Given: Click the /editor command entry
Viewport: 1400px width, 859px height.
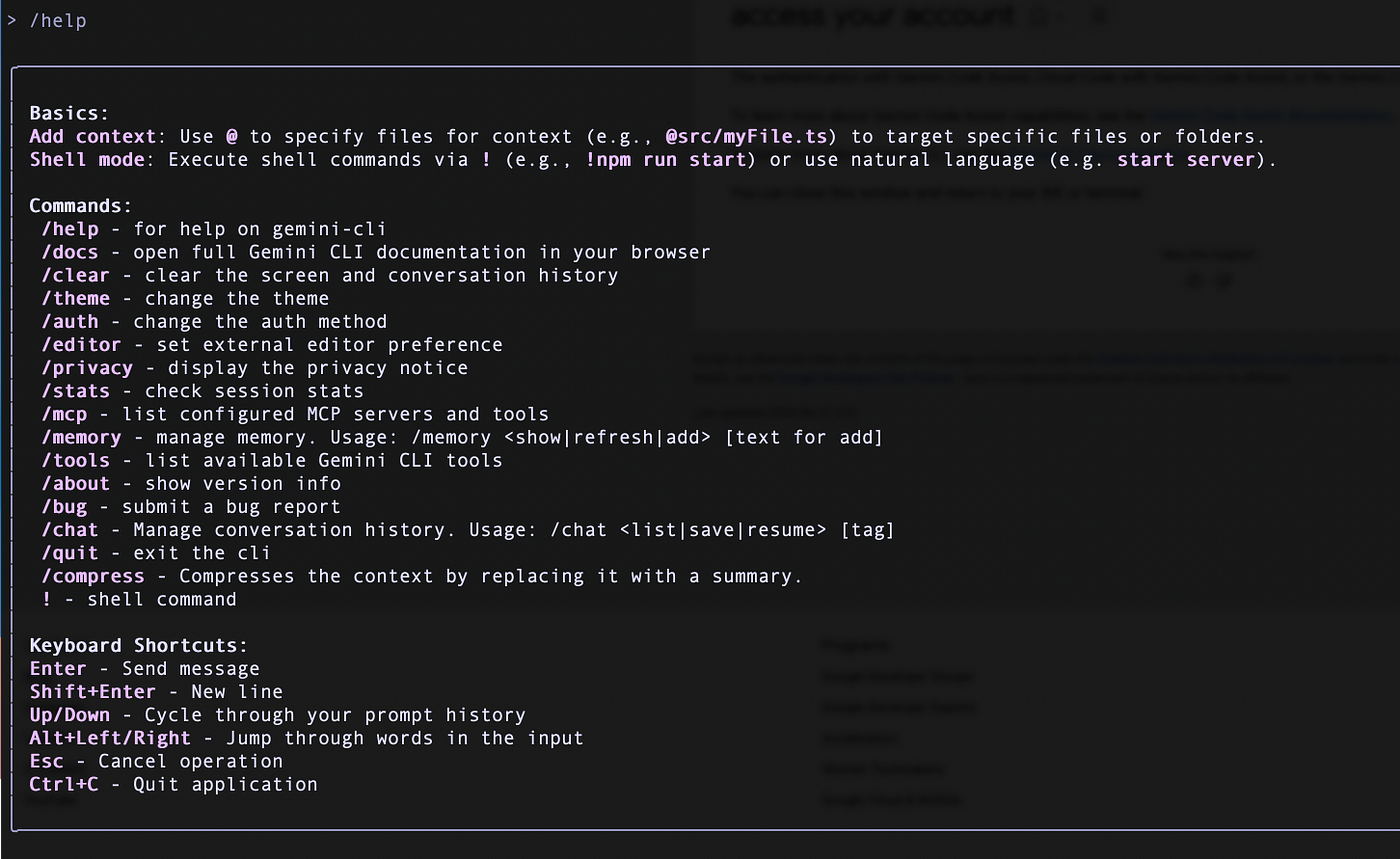Looking at the screenshot, I should click(x=272, y=344).
